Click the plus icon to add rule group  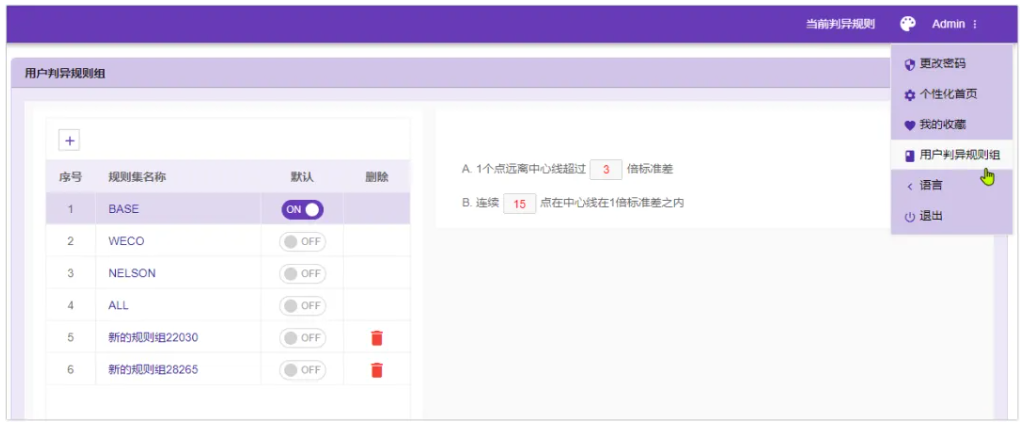71,141
